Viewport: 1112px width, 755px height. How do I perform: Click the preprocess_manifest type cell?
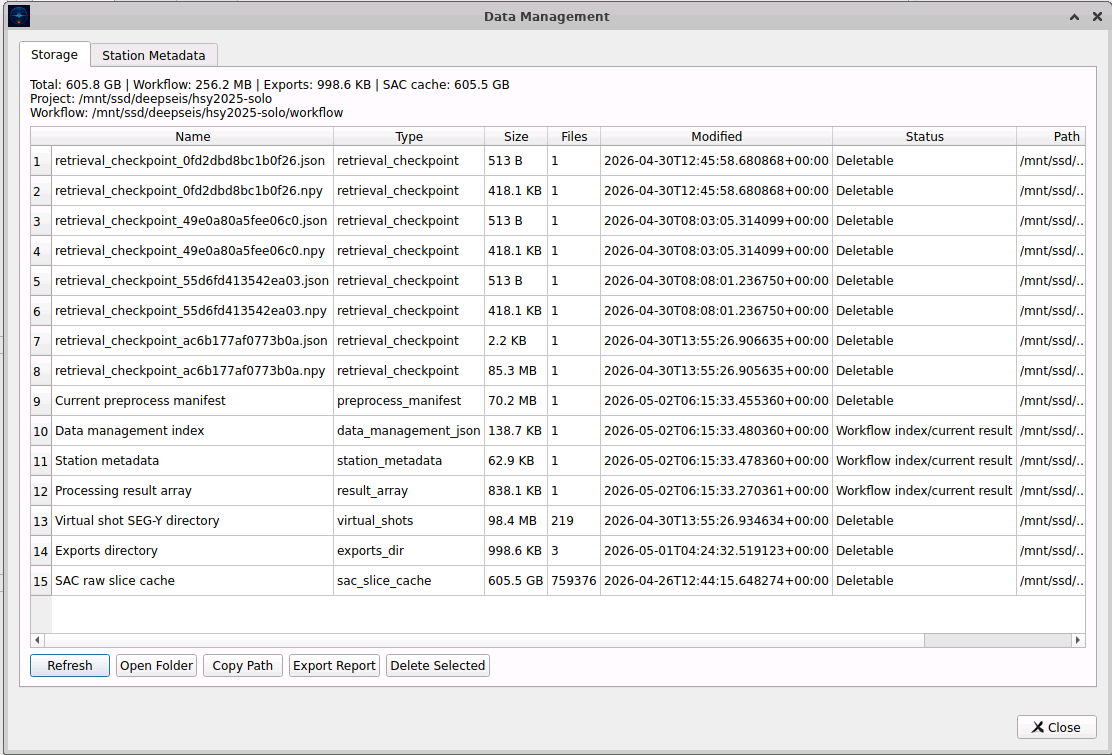click(x=409, y=401)
